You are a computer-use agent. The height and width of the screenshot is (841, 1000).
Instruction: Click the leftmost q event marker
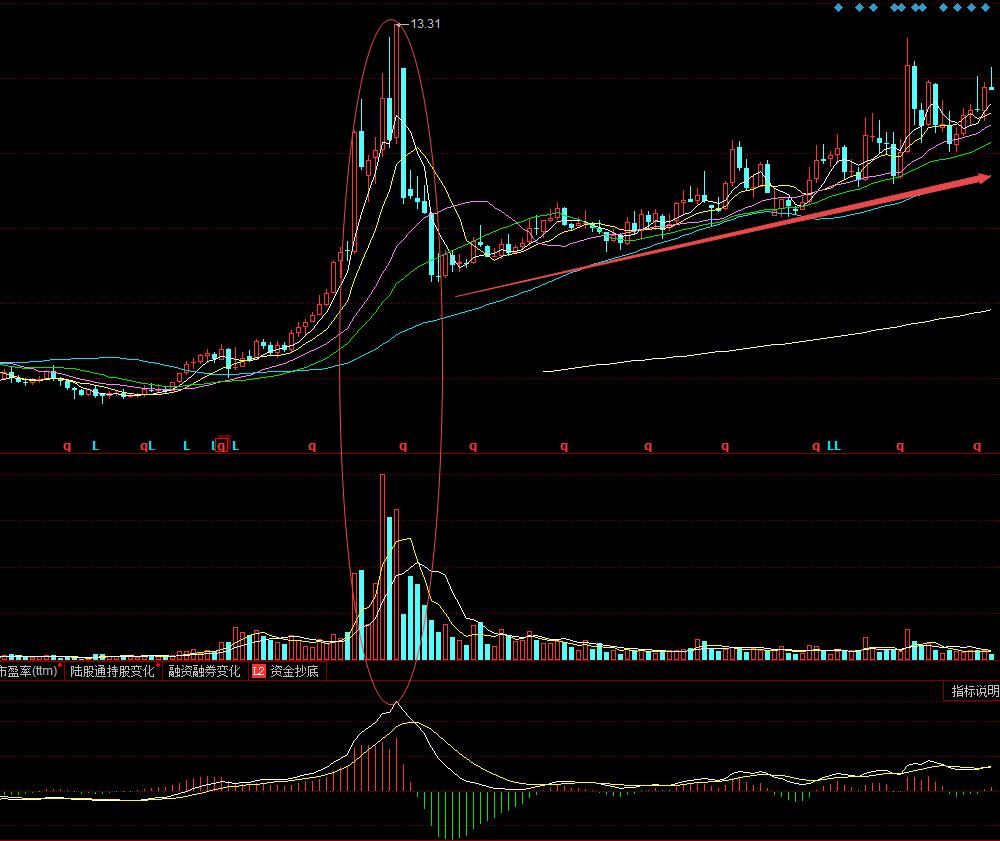pyautogui.click(x=67, y=446)
